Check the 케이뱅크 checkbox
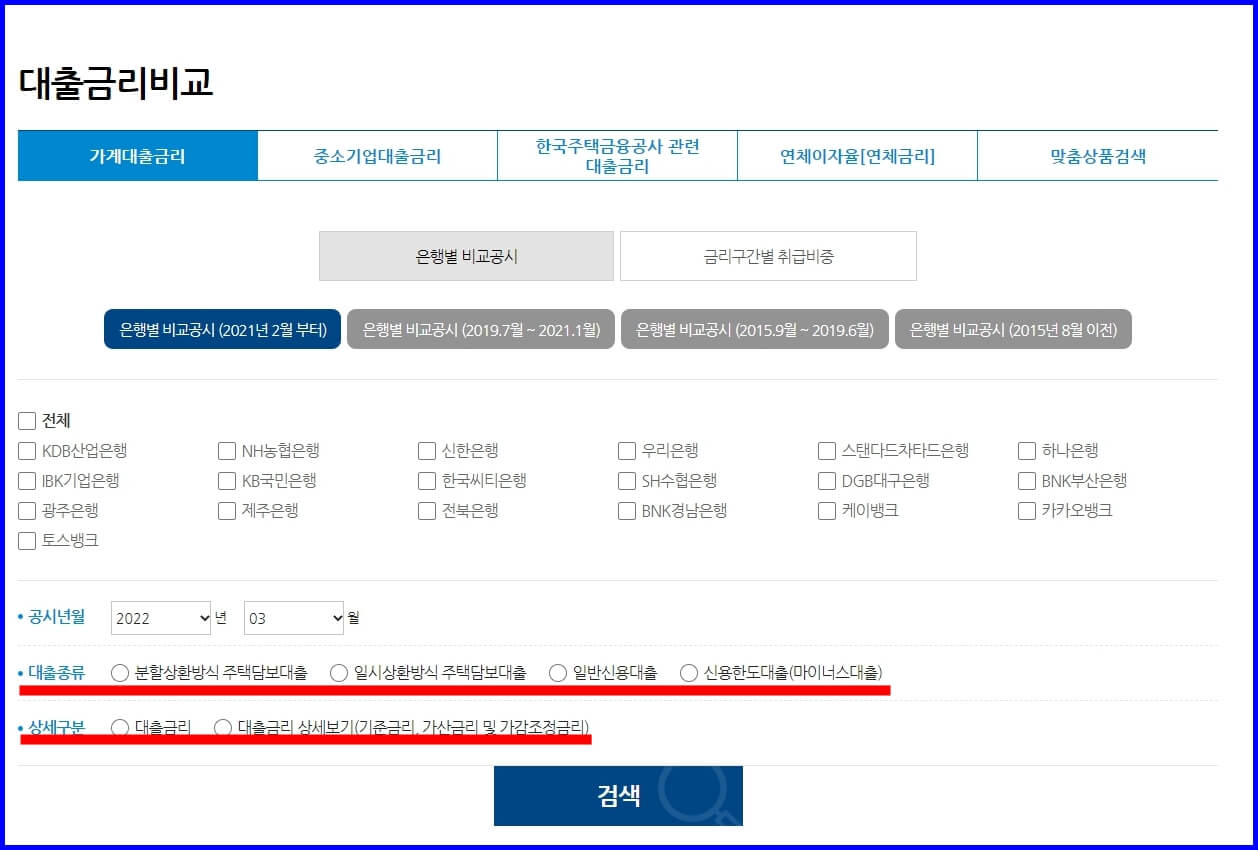This screenshot has height=850, width=1258. 826,510
